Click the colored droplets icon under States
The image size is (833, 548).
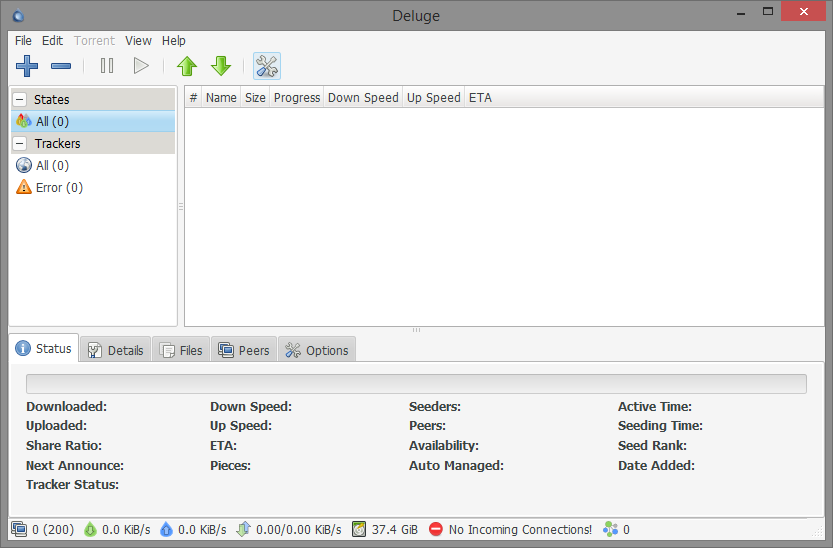tap(24, 121)
